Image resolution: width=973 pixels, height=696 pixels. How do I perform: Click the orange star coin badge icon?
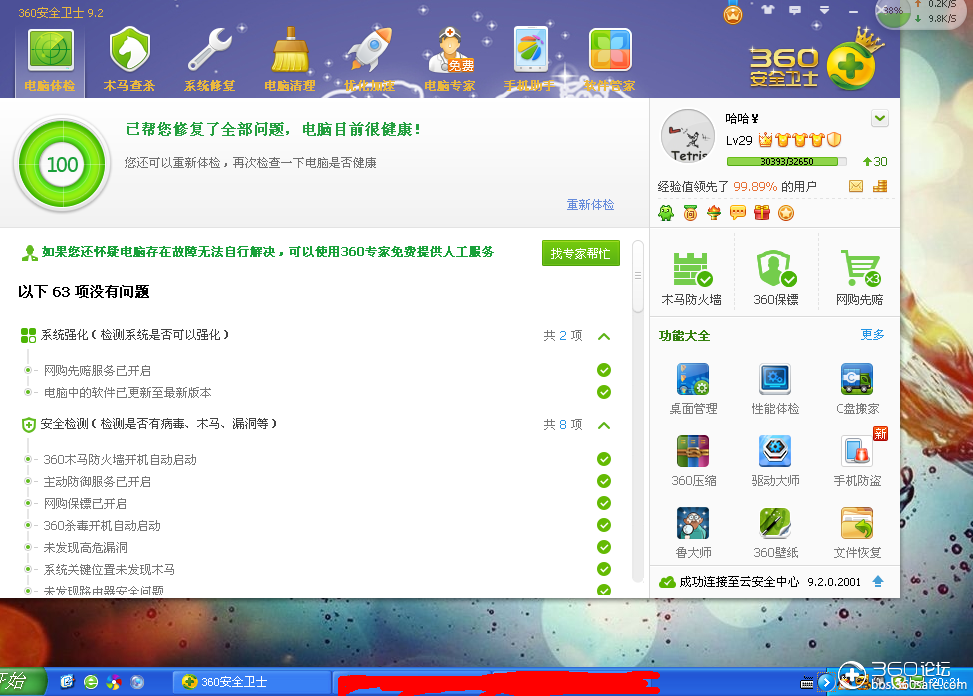pyautogui.click(x=786, y=213)
